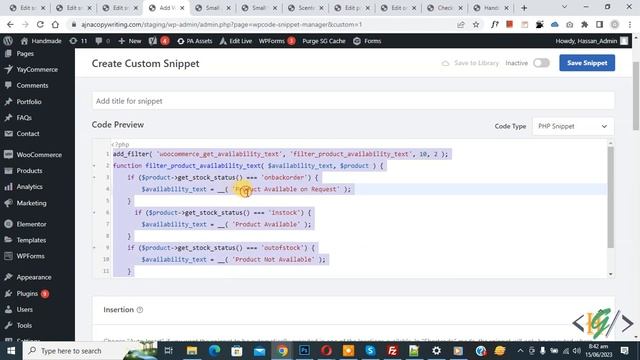Open the comments bubble in admin bar

click(x=102, y=41)
